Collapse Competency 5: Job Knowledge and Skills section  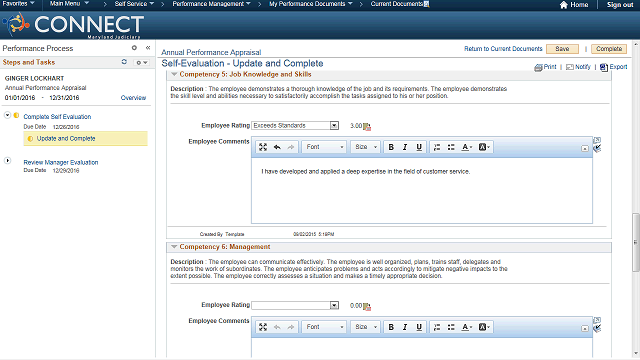pyautogui.click(x=174, y=74)
